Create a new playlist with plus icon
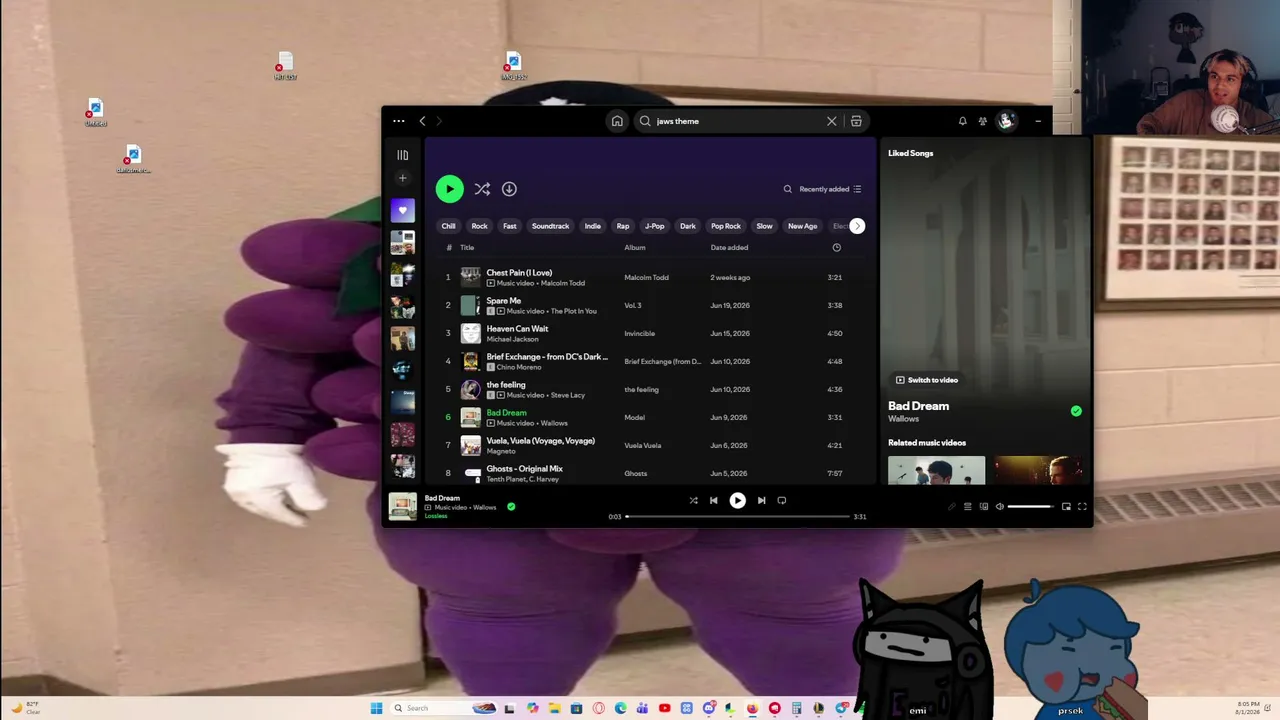The width and height of the screenshot is (1280, 720). (x=402, y=178)
